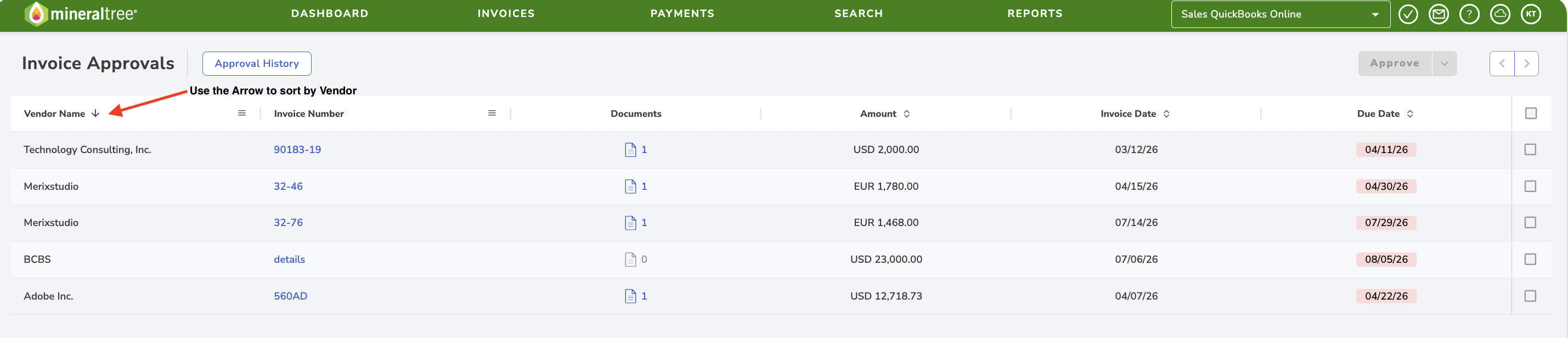Open the BCBS details link
The height and width of the screenshot is (338, 1568).
(x=289, y=260)
